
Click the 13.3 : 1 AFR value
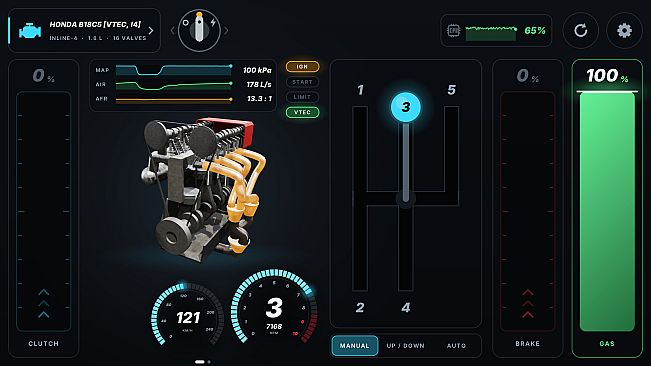(x=259, y=99)
